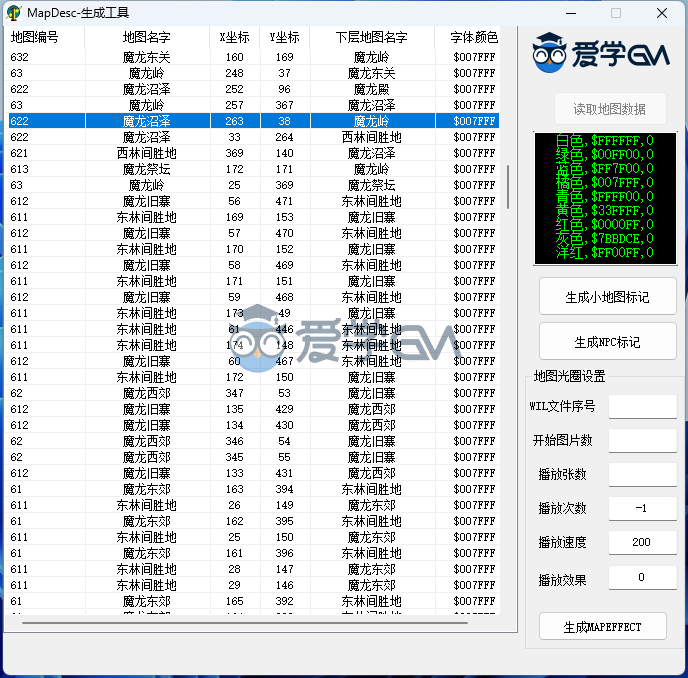Click the vertical scrollbar thumb of the table
The width and height of the screenshot is (688, 678).
pos(508,187)
